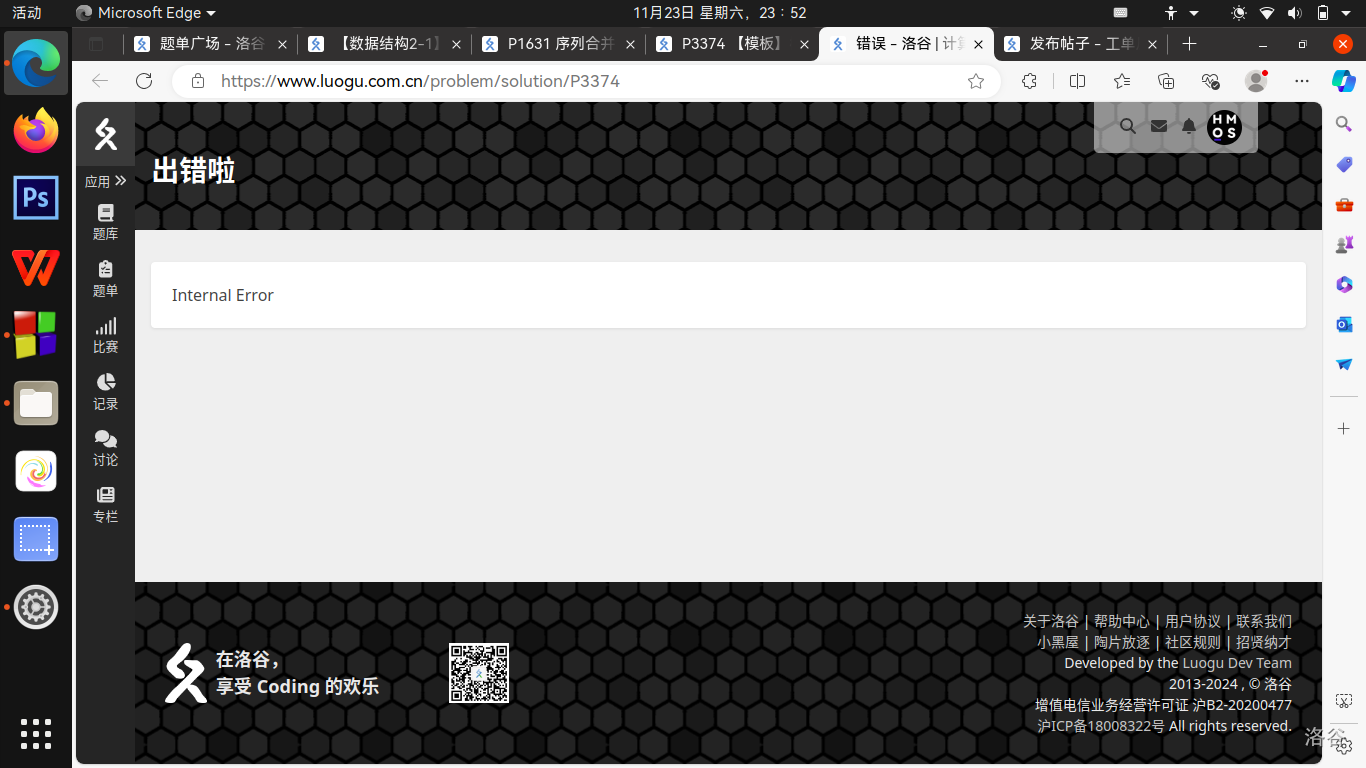The image size is (1366, 768).
Task: Open the 比赛 contest sidebar icon
Action: click(x=105, y=335)
